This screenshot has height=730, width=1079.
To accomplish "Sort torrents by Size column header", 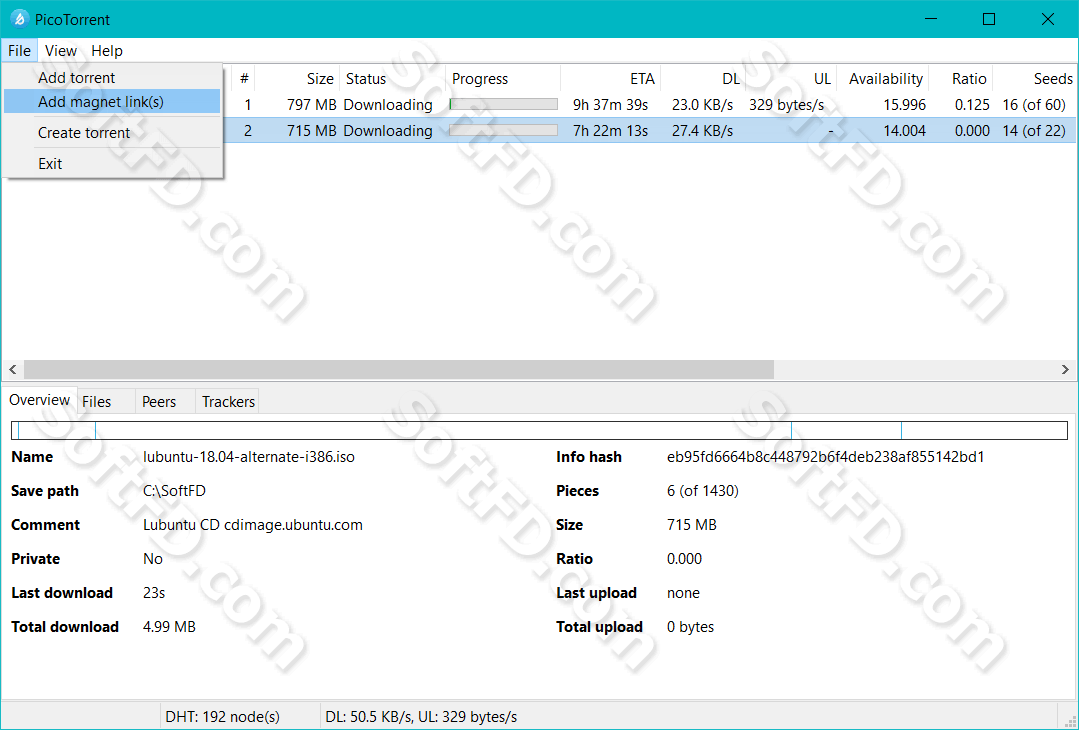I will pyautogui.click(x=297, y=79).
